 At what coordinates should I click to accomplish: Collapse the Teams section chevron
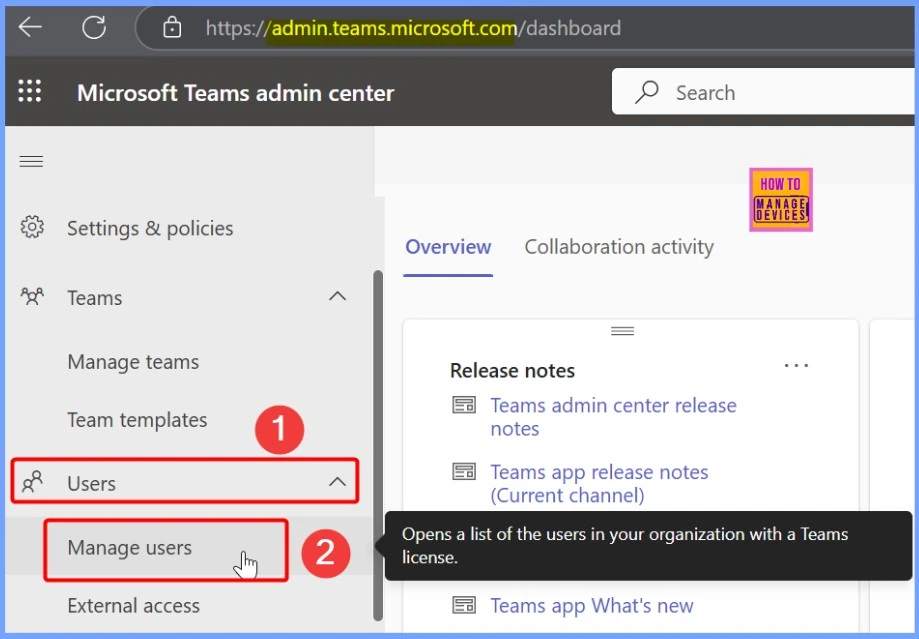(338, 297)
